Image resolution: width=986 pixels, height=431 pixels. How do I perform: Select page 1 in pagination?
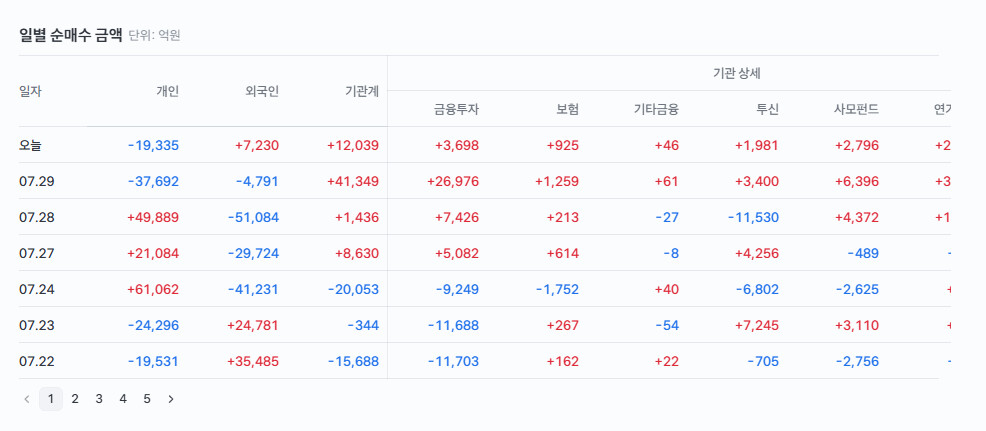click(51, 399)
